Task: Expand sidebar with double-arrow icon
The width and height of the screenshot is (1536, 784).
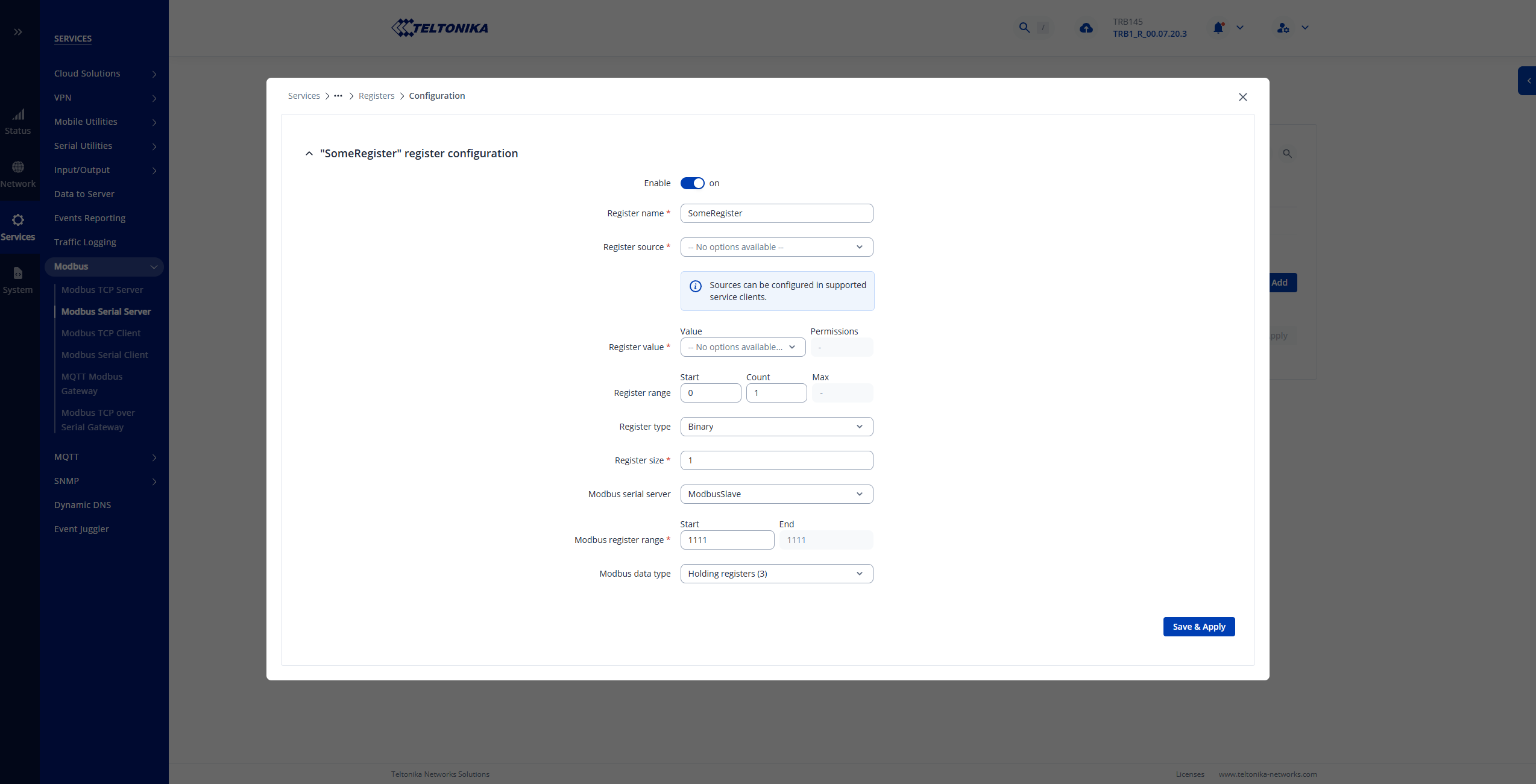Action: click(18, 32)
